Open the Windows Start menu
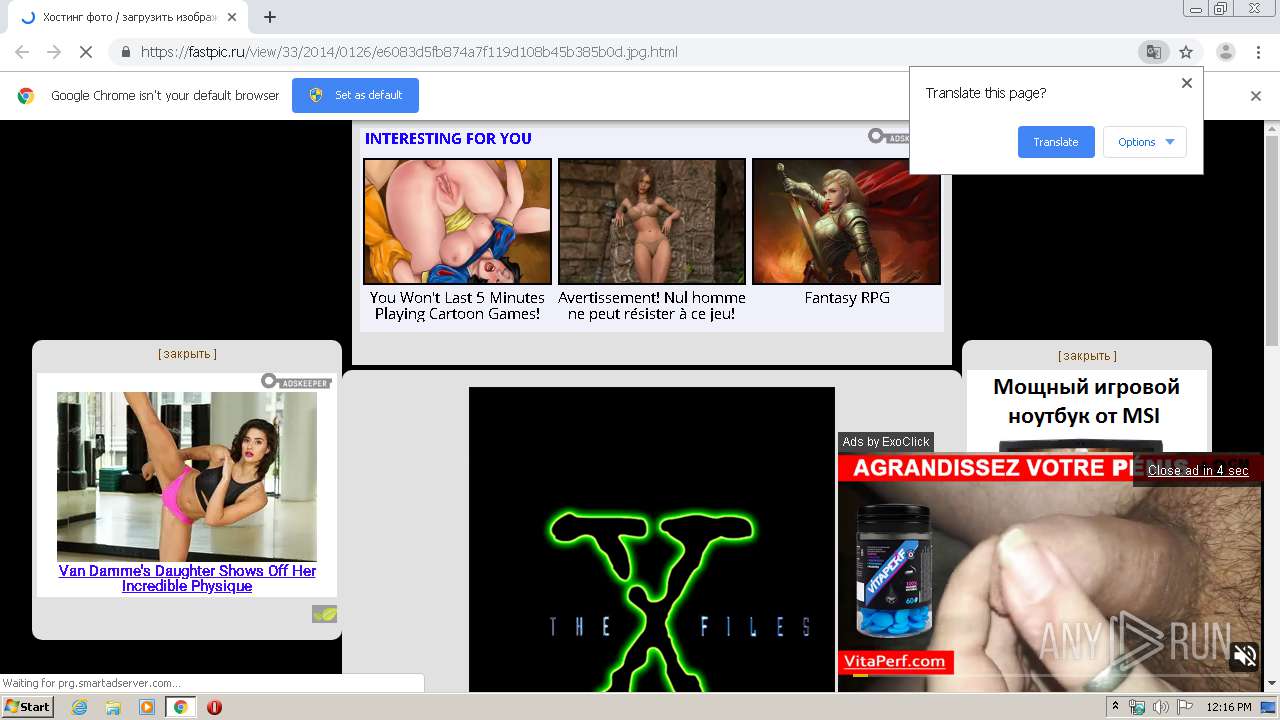The image size is (1280, 720). (x=27, y=707)
